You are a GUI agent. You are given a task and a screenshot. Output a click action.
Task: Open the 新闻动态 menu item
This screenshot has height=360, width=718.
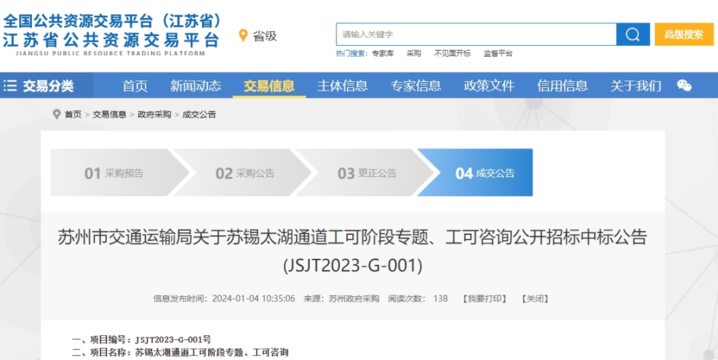click(196, 86)
